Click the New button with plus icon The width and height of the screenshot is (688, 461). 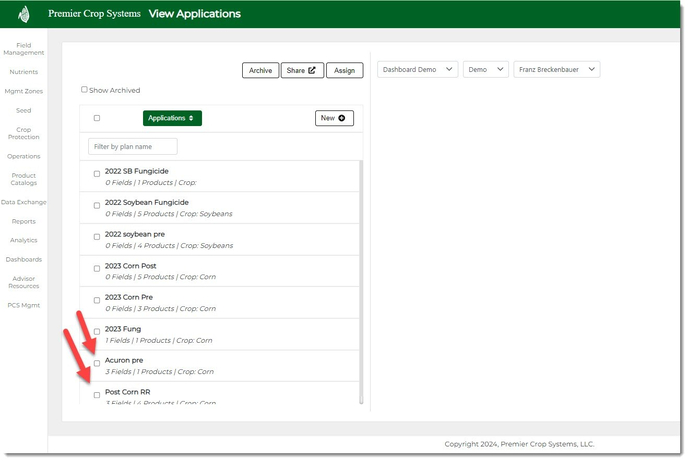tap(334, 118)
